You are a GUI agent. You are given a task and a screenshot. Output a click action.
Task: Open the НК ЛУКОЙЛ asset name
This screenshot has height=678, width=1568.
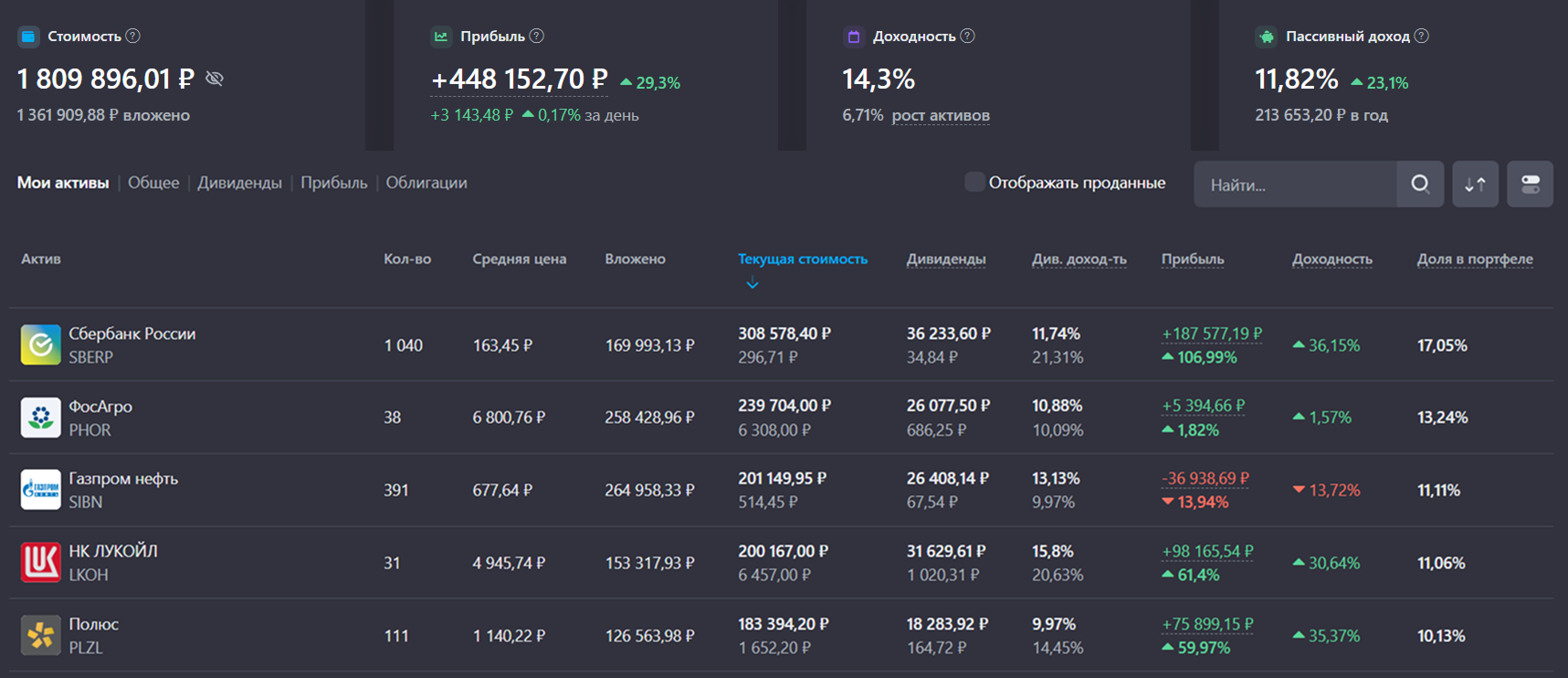pyautogui.click(x=113, y=551)
